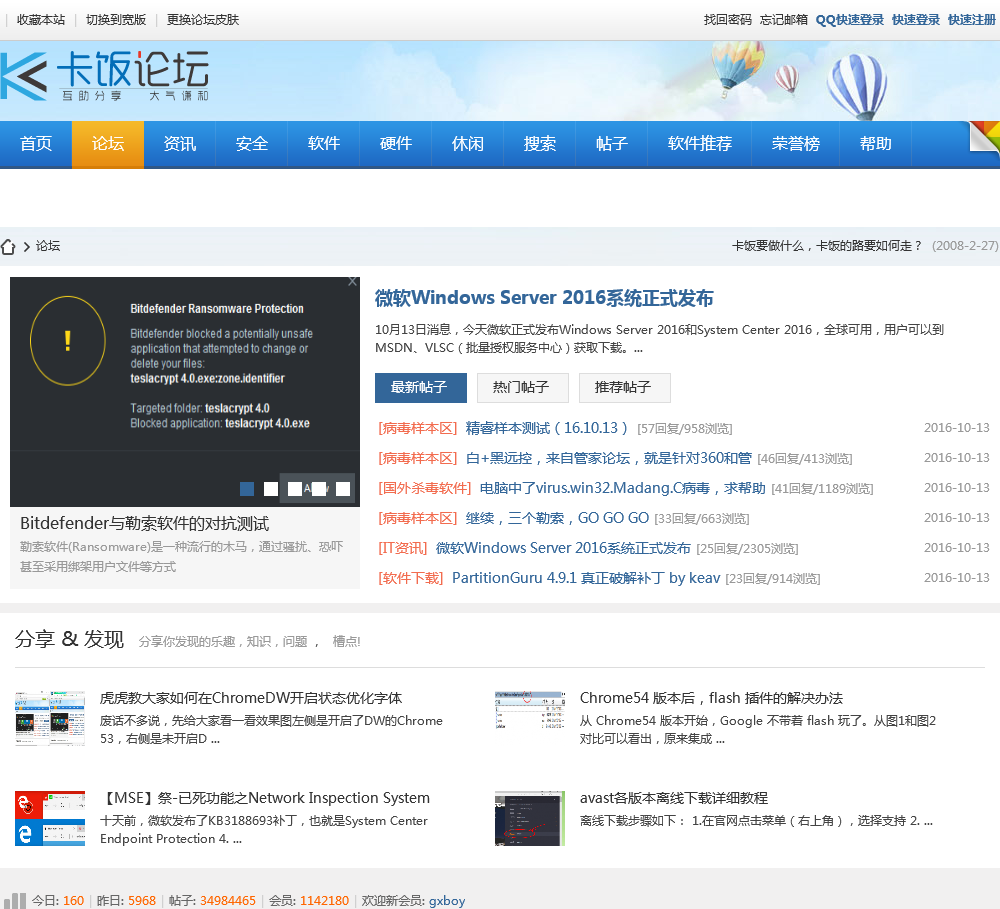The image size is (1000, 909).
Task: Click [IT资讯] category tag
Action: pos(402,548)
